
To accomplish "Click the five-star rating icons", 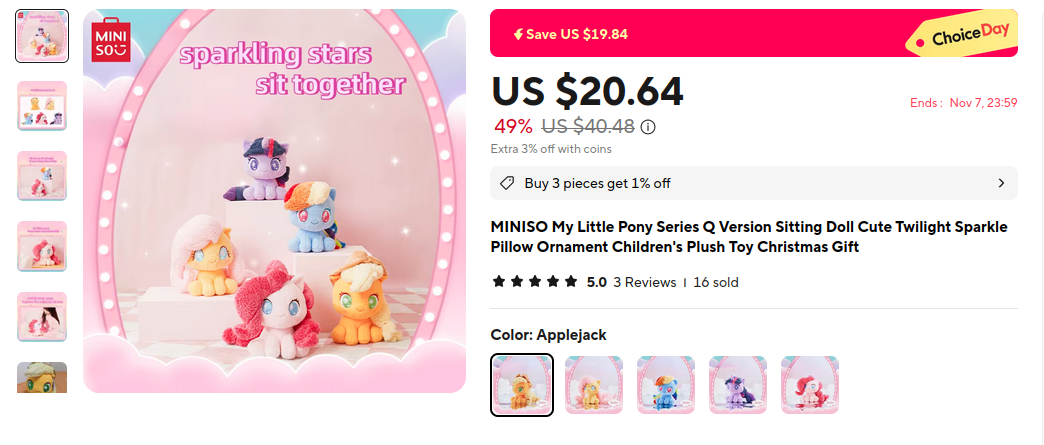I will 535,282.
